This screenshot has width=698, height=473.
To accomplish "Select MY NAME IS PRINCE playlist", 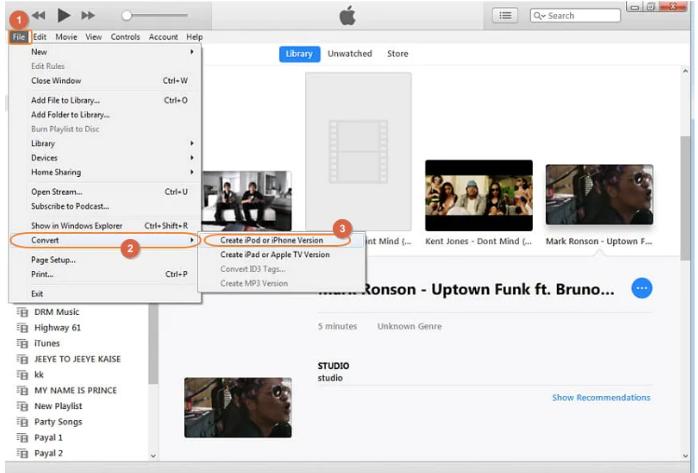I will tap(78, 390).
